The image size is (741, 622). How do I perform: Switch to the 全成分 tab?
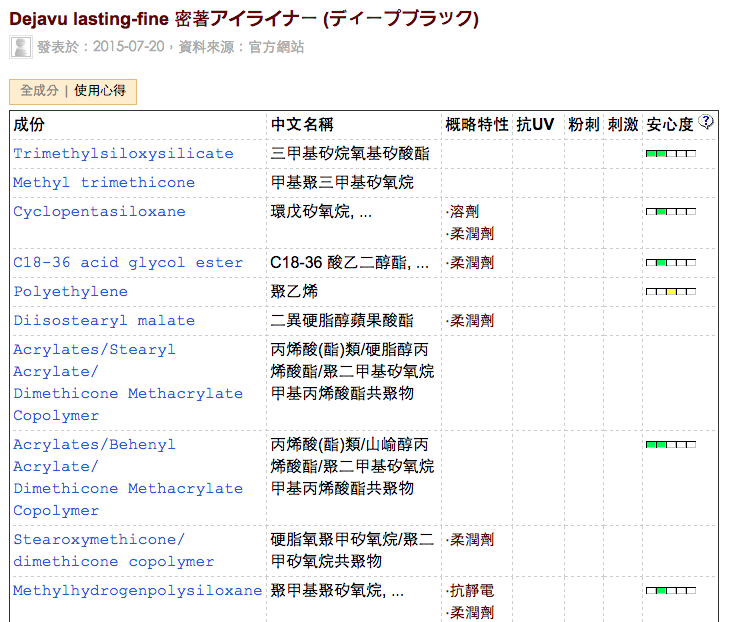tap(40, 91)
